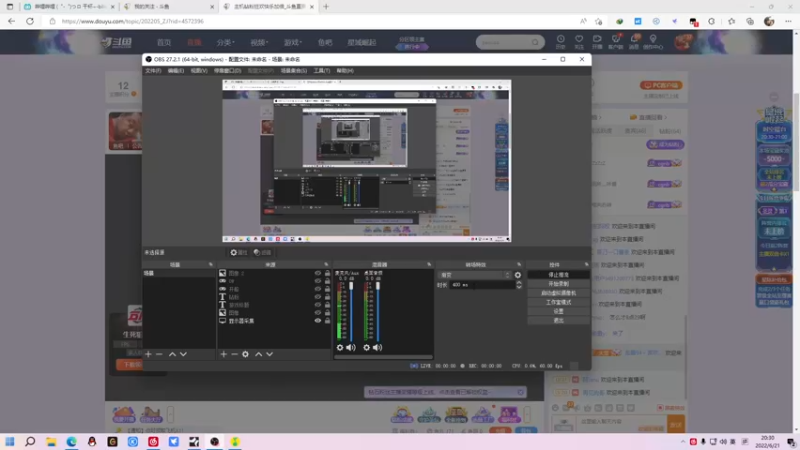The image size is (800, 450).
Task: Open the OBS Tools menu
Action: pyautogui.click(x=321, y=71)
